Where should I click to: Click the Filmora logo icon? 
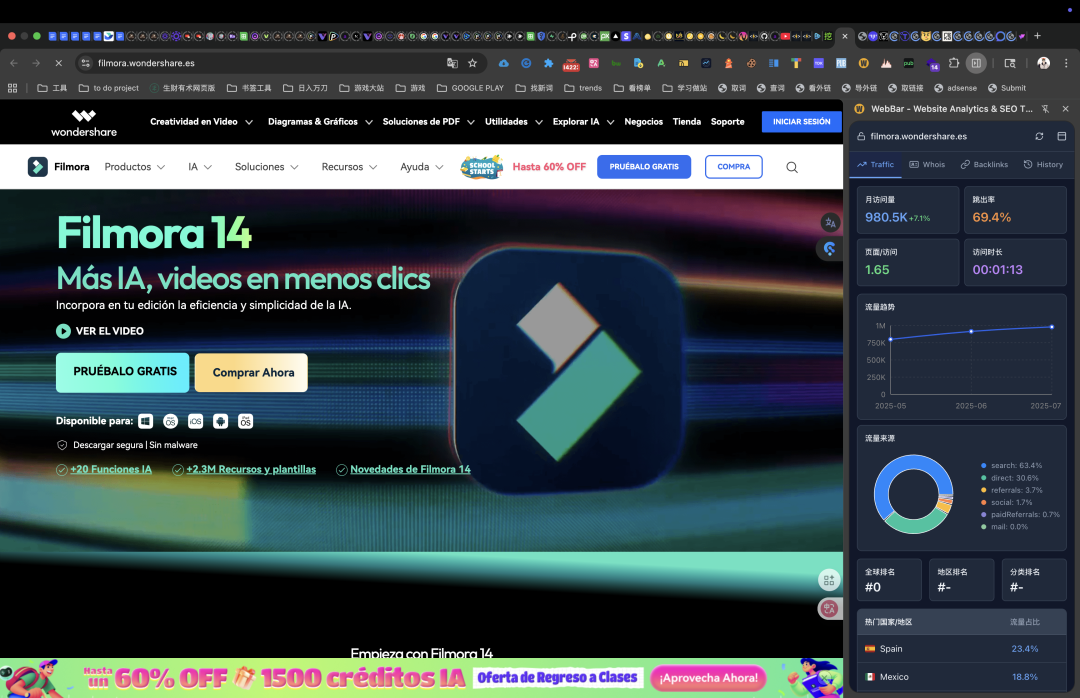click(x=38, y=167)
